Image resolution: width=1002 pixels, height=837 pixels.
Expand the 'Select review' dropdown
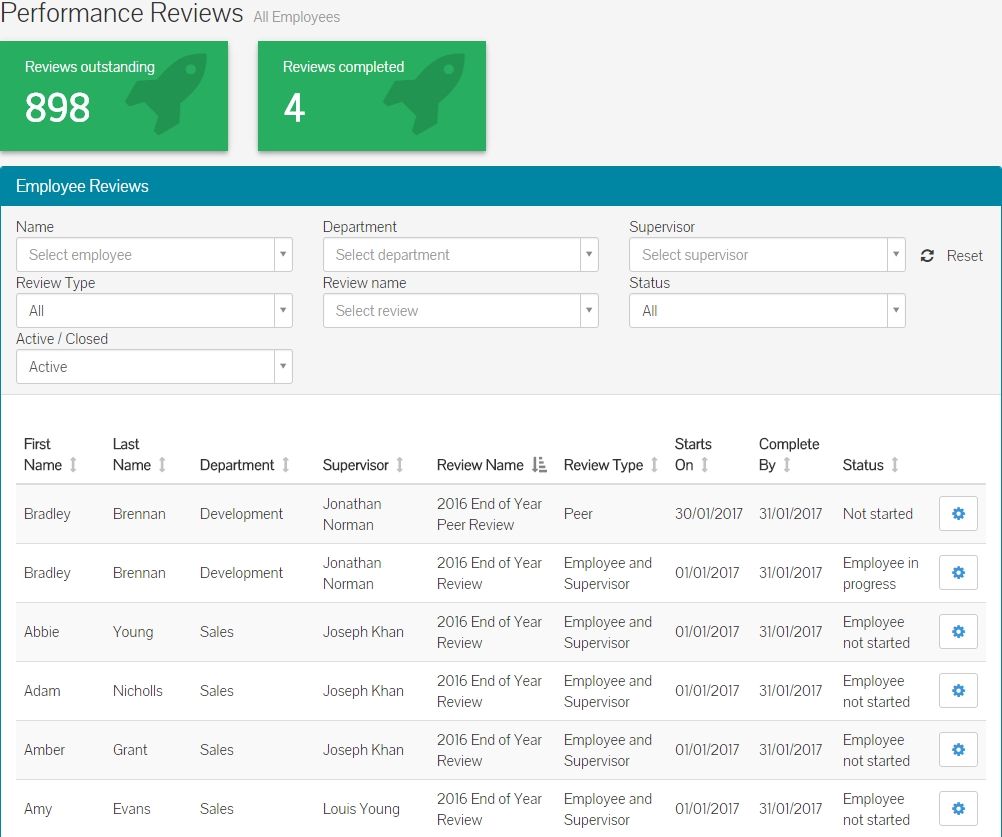461,311
